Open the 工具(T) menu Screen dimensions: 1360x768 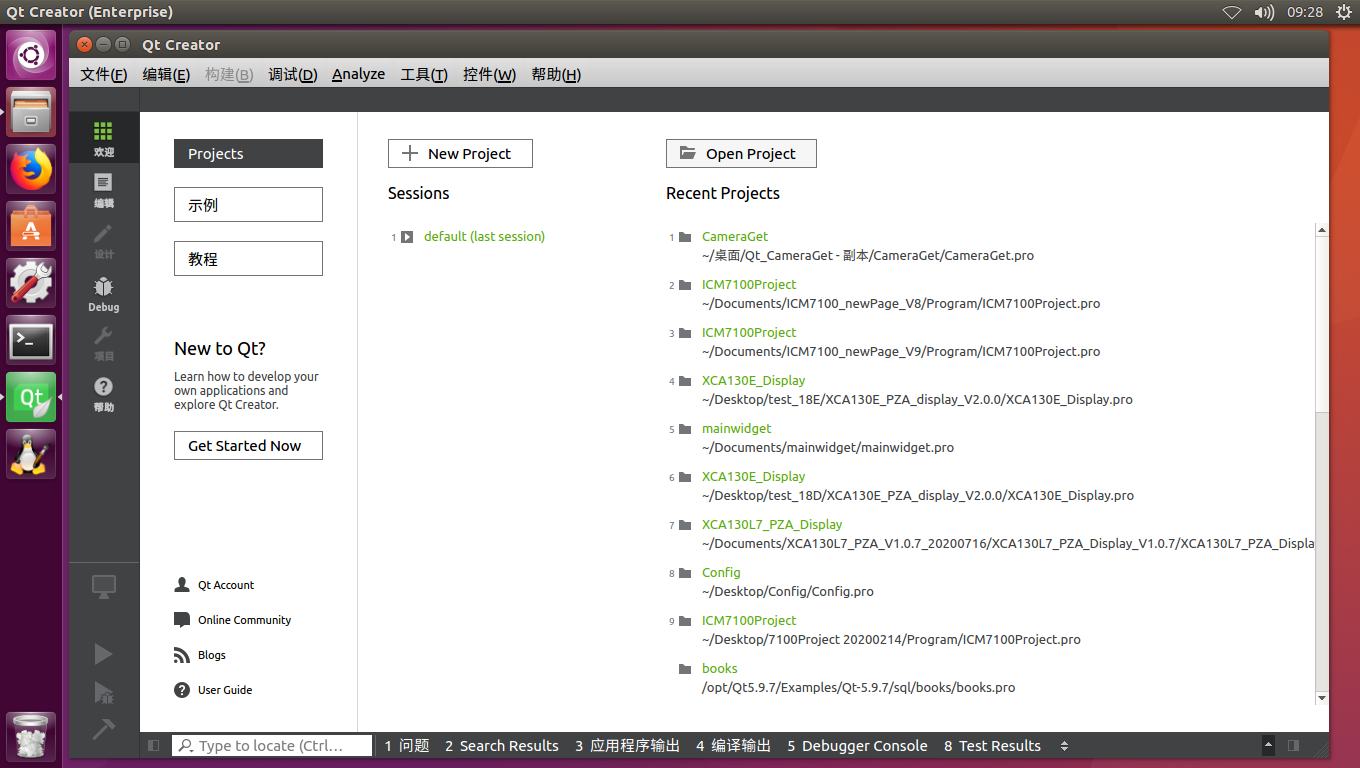click(x=424, y=74)
